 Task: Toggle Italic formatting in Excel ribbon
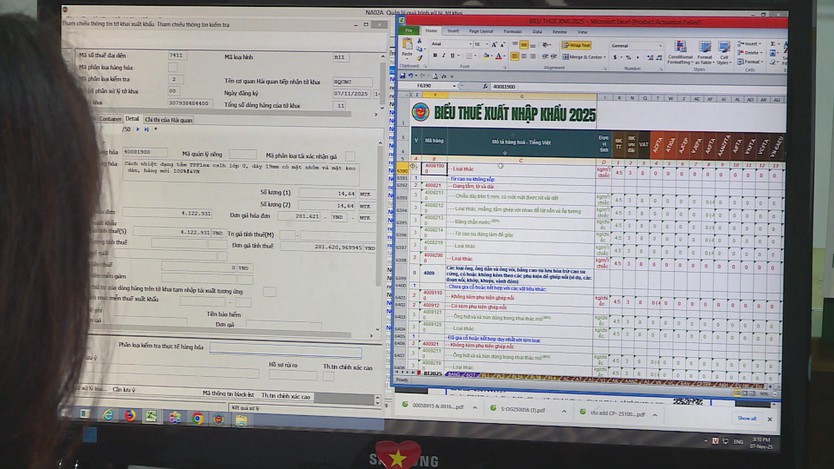click(x=443, y=55)
